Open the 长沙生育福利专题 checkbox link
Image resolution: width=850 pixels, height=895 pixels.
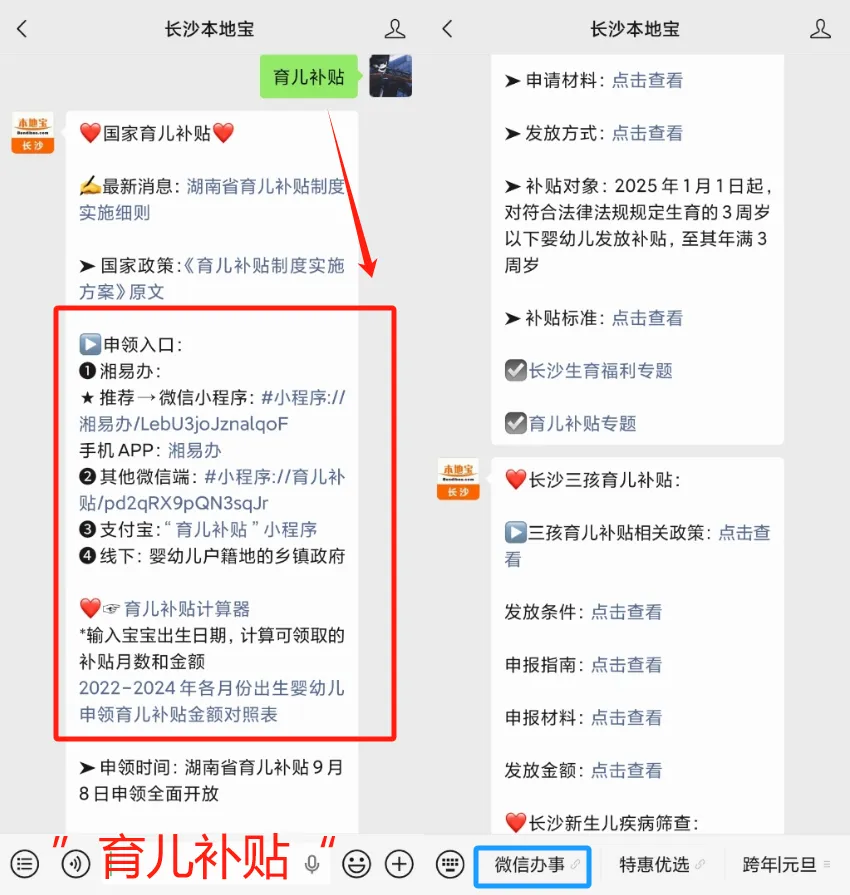tap(589, 370)
